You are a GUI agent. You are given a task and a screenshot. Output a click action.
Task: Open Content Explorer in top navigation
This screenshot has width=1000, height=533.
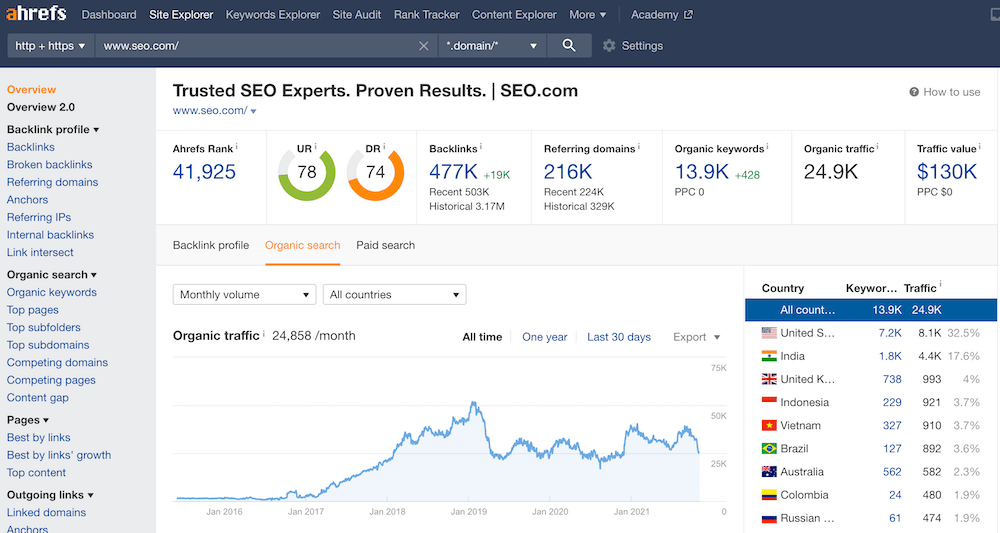(x=514, y=15)
